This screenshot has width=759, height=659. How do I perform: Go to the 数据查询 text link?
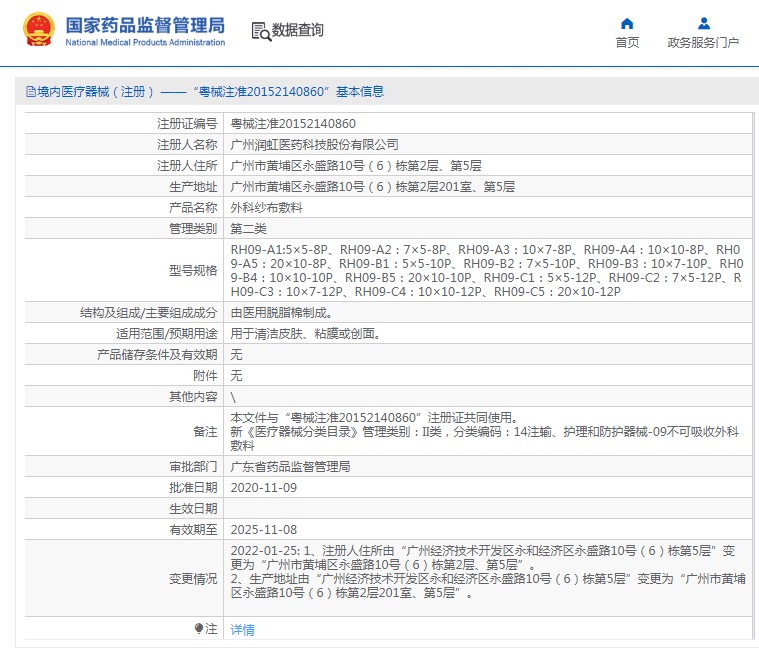coord(298,31)
